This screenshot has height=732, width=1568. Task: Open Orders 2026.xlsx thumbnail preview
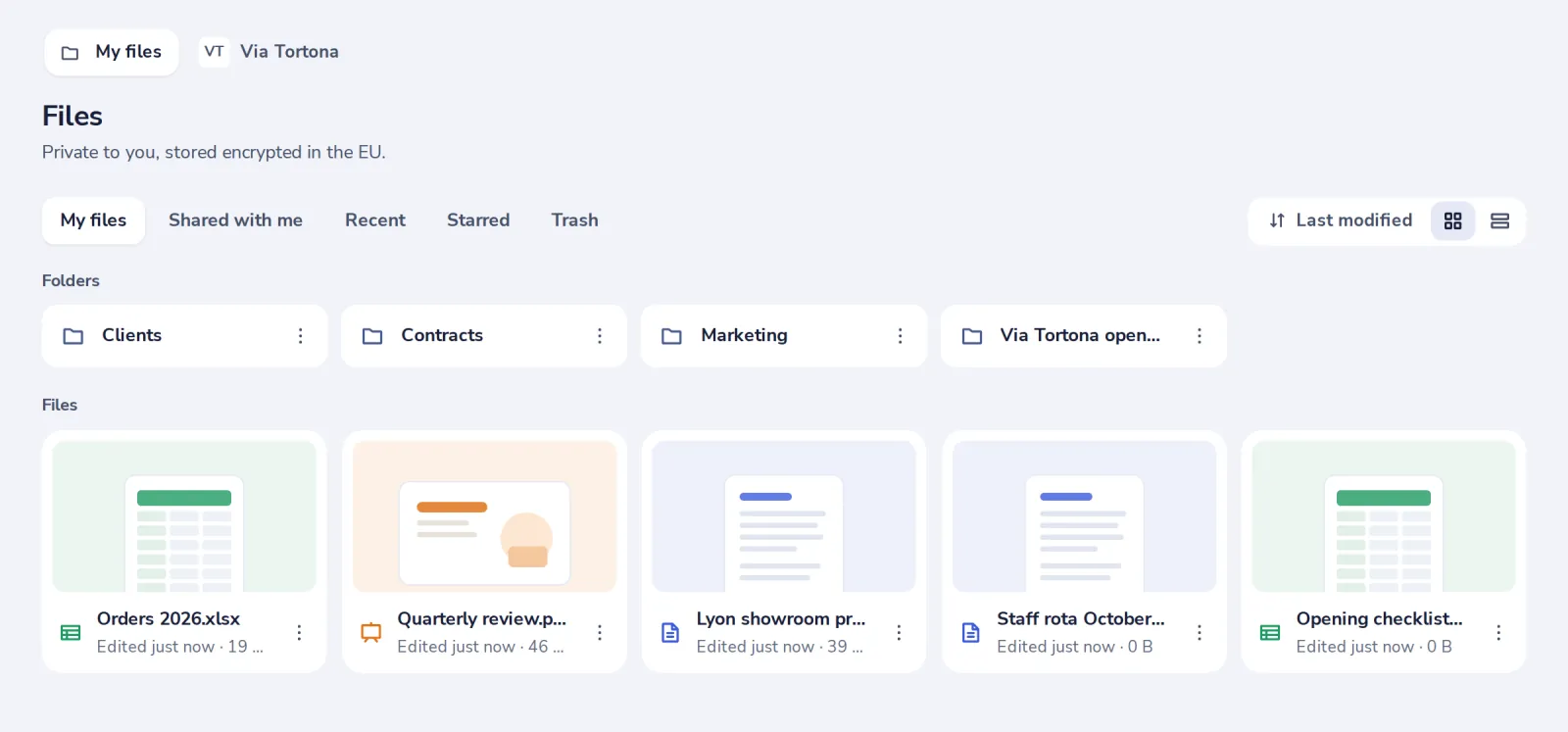click(184, 516)
